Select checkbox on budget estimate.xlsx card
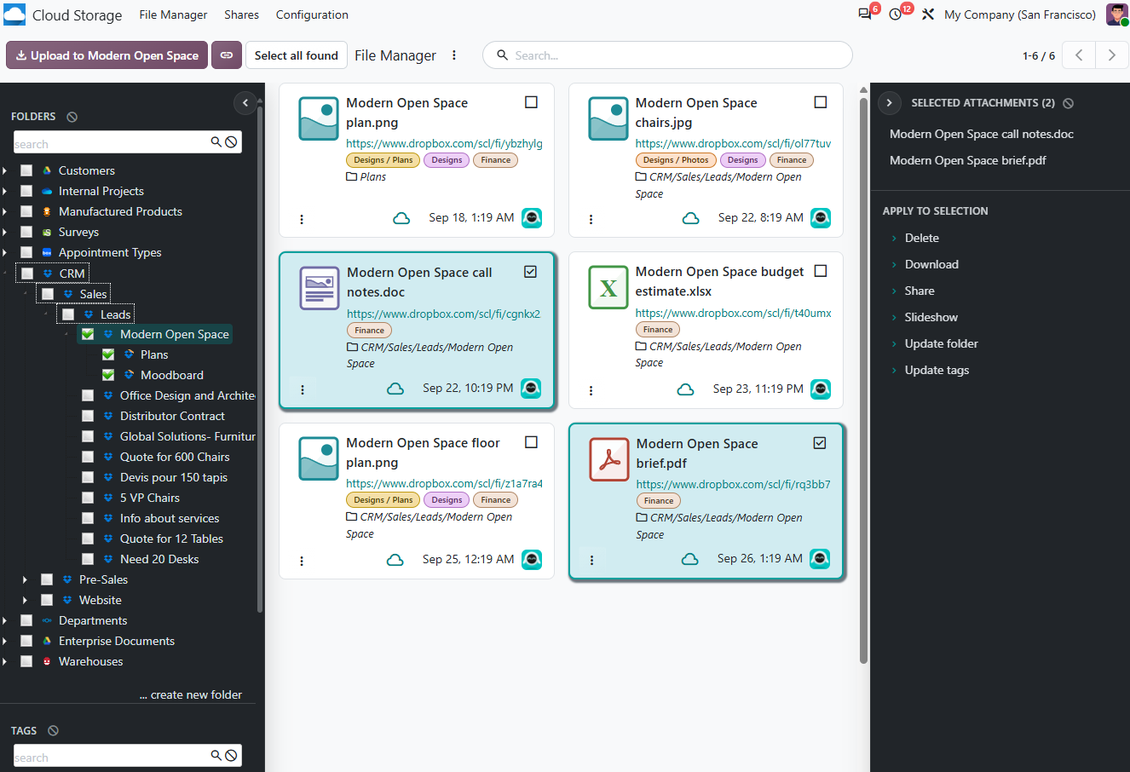Viewport: 1130px width, 772px height. (x=820, y=271)
